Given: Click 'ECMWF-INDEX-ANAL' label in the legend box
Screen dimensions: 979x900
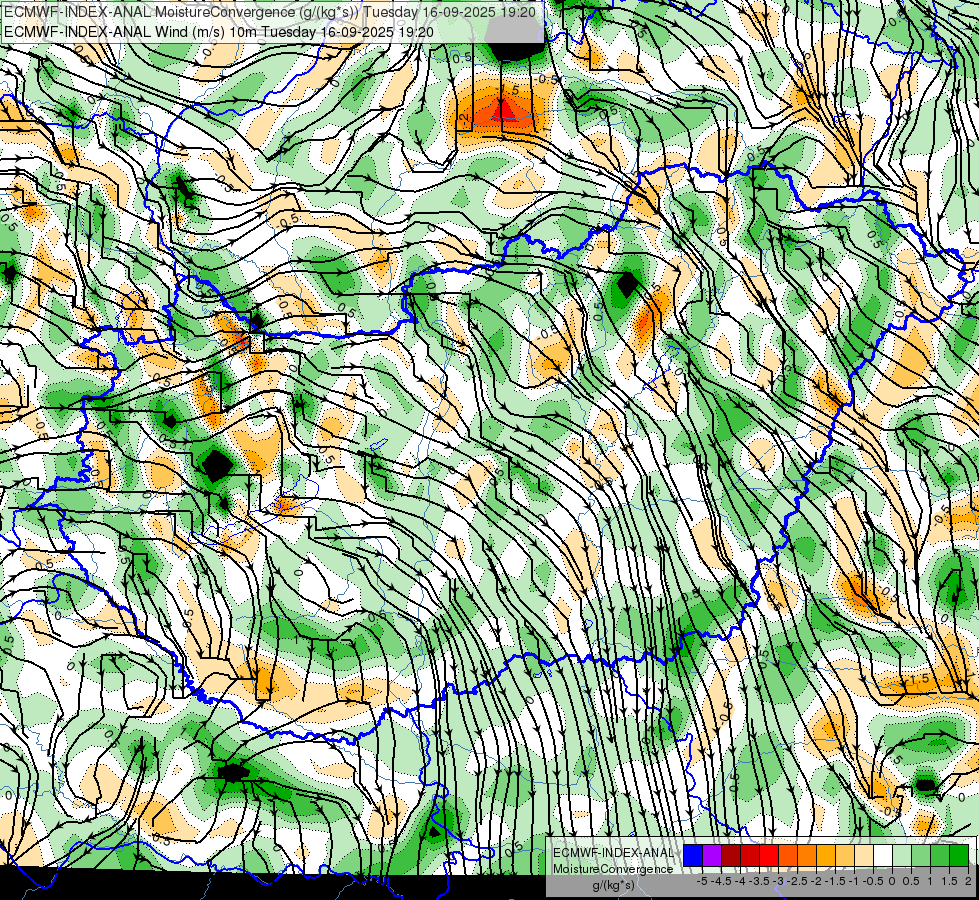Looking at the screenshot, I should (x=614, y=853).
